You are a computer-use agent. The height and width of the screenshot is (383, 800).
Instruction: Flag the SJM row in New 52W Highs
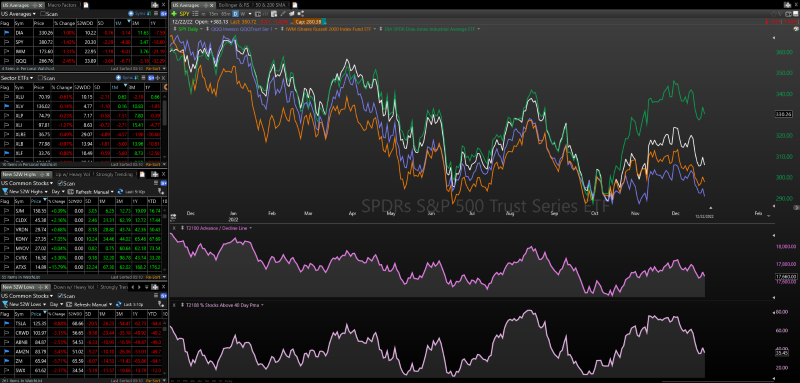click(7, 211)
